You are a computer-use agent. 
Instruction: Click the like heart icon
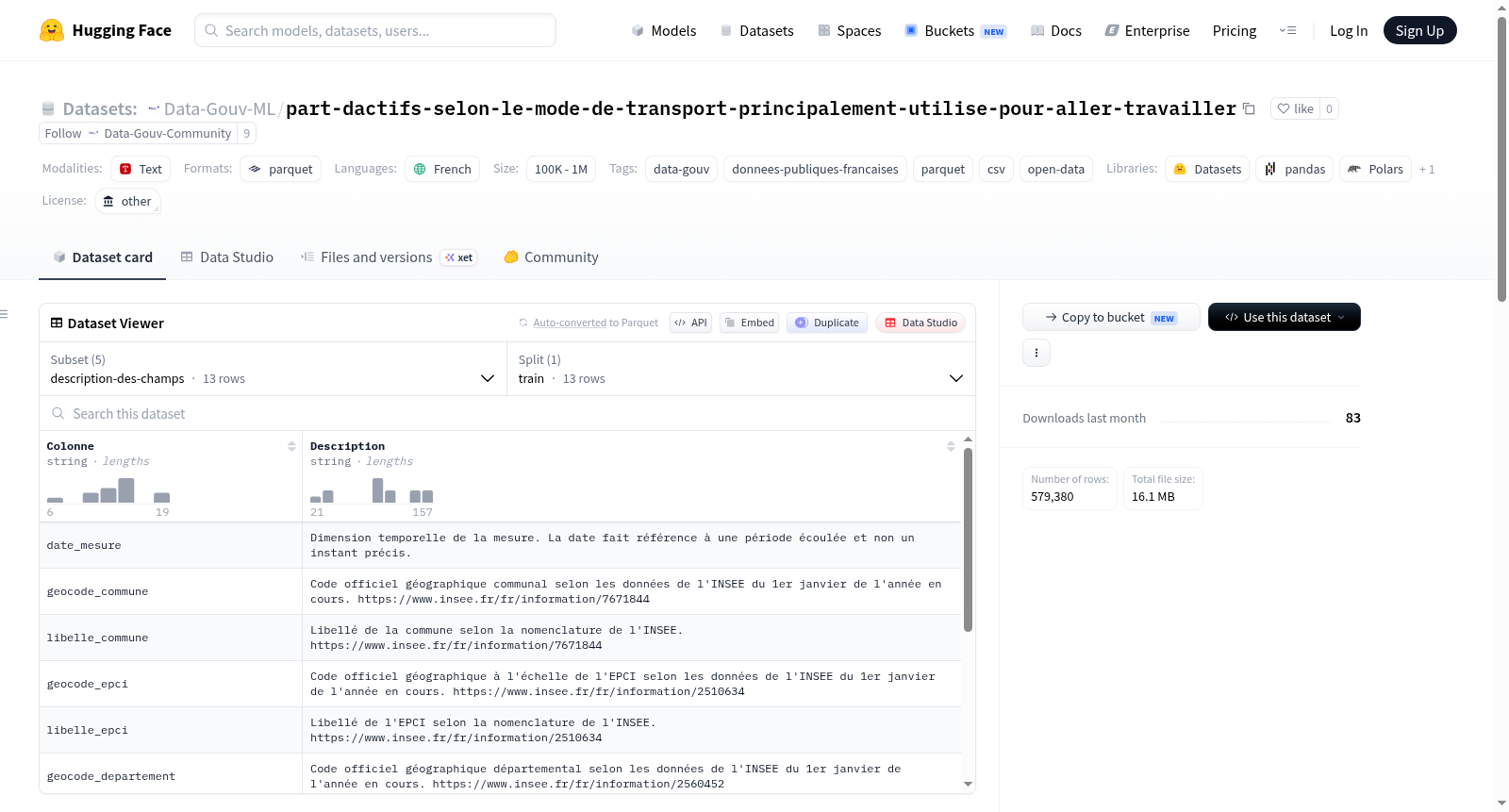pyautogui.click(x=1283, y=108)
